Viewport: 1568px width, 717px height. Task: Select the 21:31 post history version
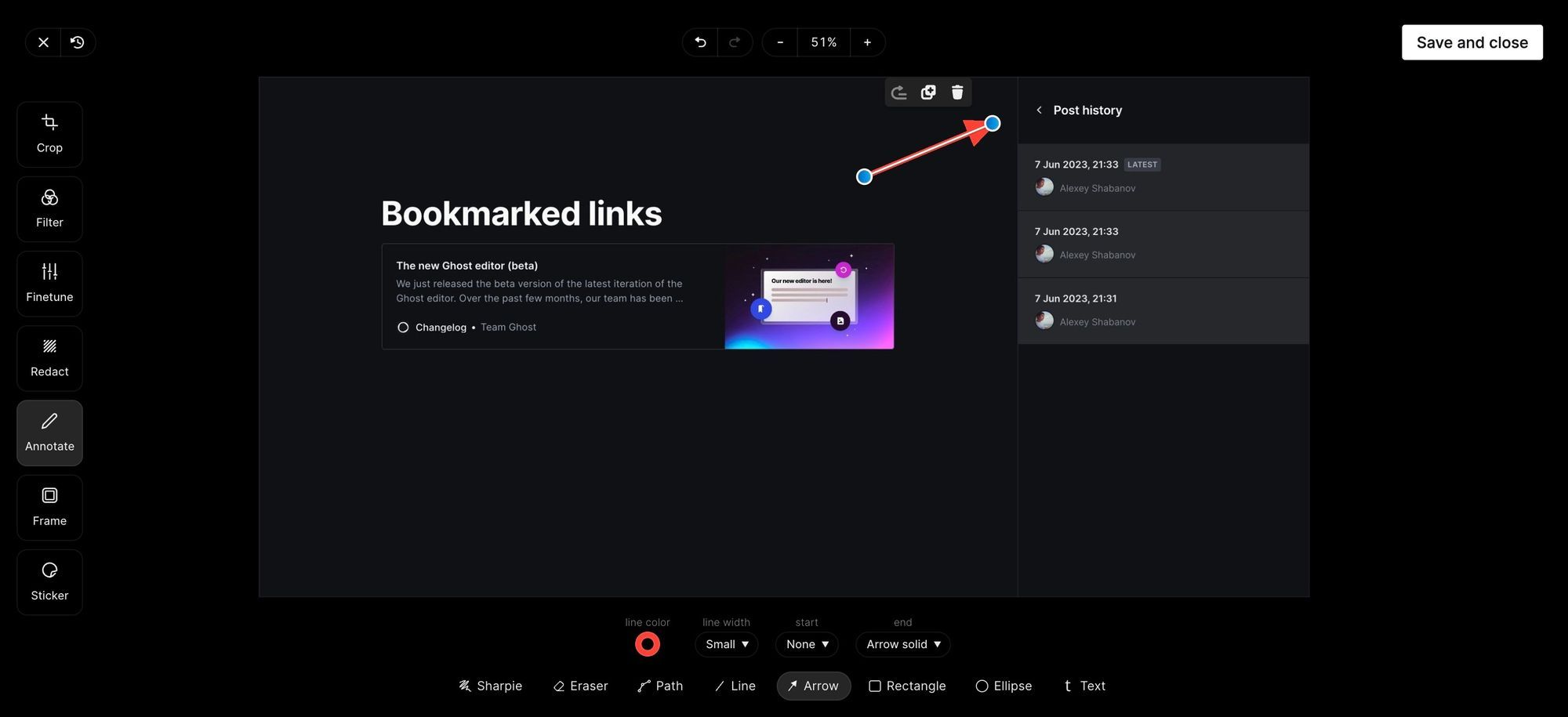tap(1163, 308)
